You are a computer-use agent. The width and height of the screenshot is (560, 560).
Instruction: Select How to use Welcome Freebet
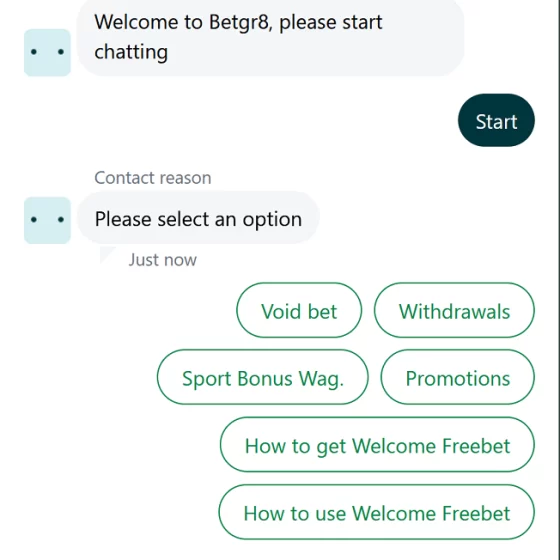click(376, 512)
